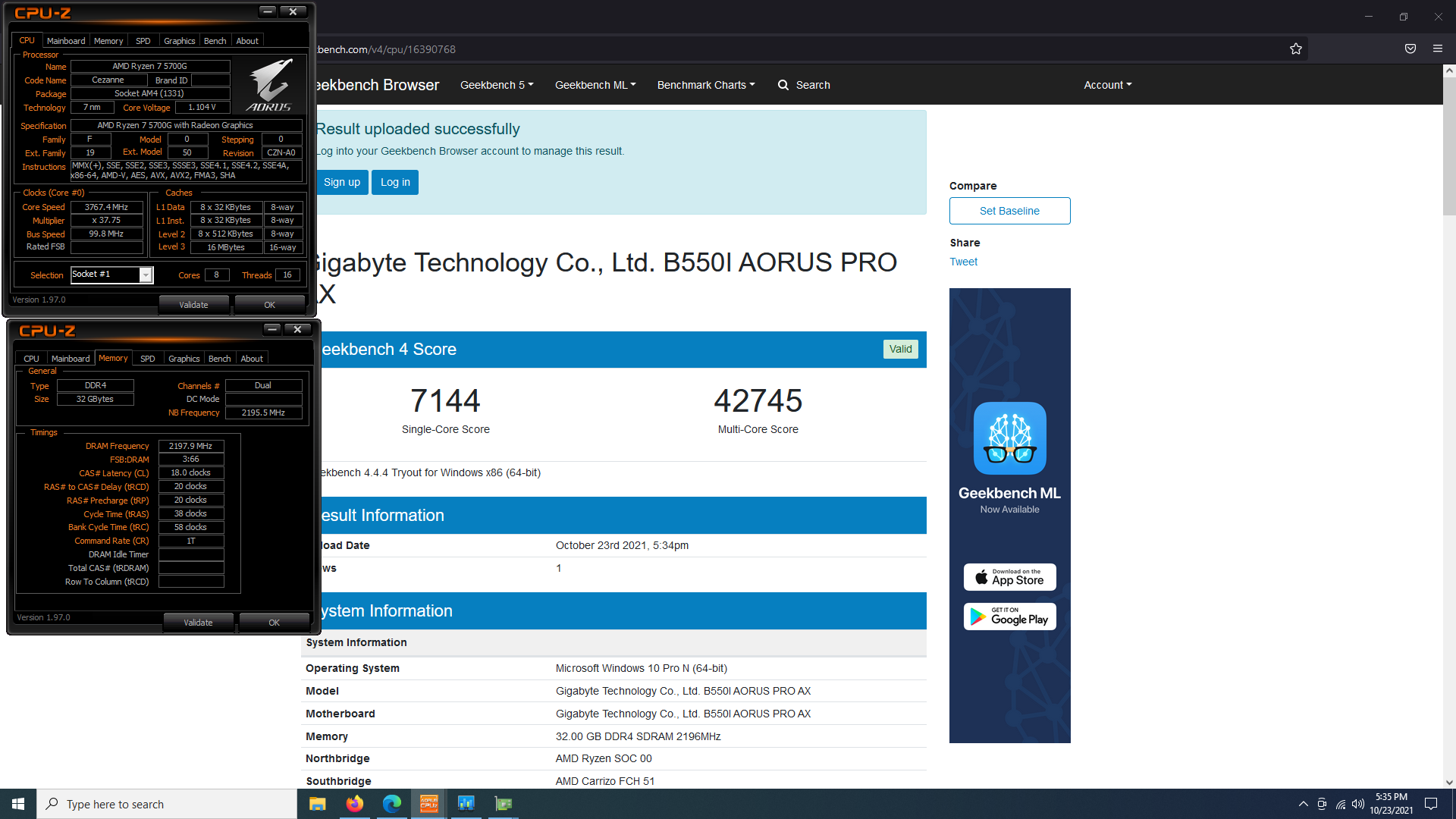Image resolution: width=1456 pixels, height=819 pixels.
Task: Click Validate in the top CPU-Z window
Action: (x=193, y=305)
